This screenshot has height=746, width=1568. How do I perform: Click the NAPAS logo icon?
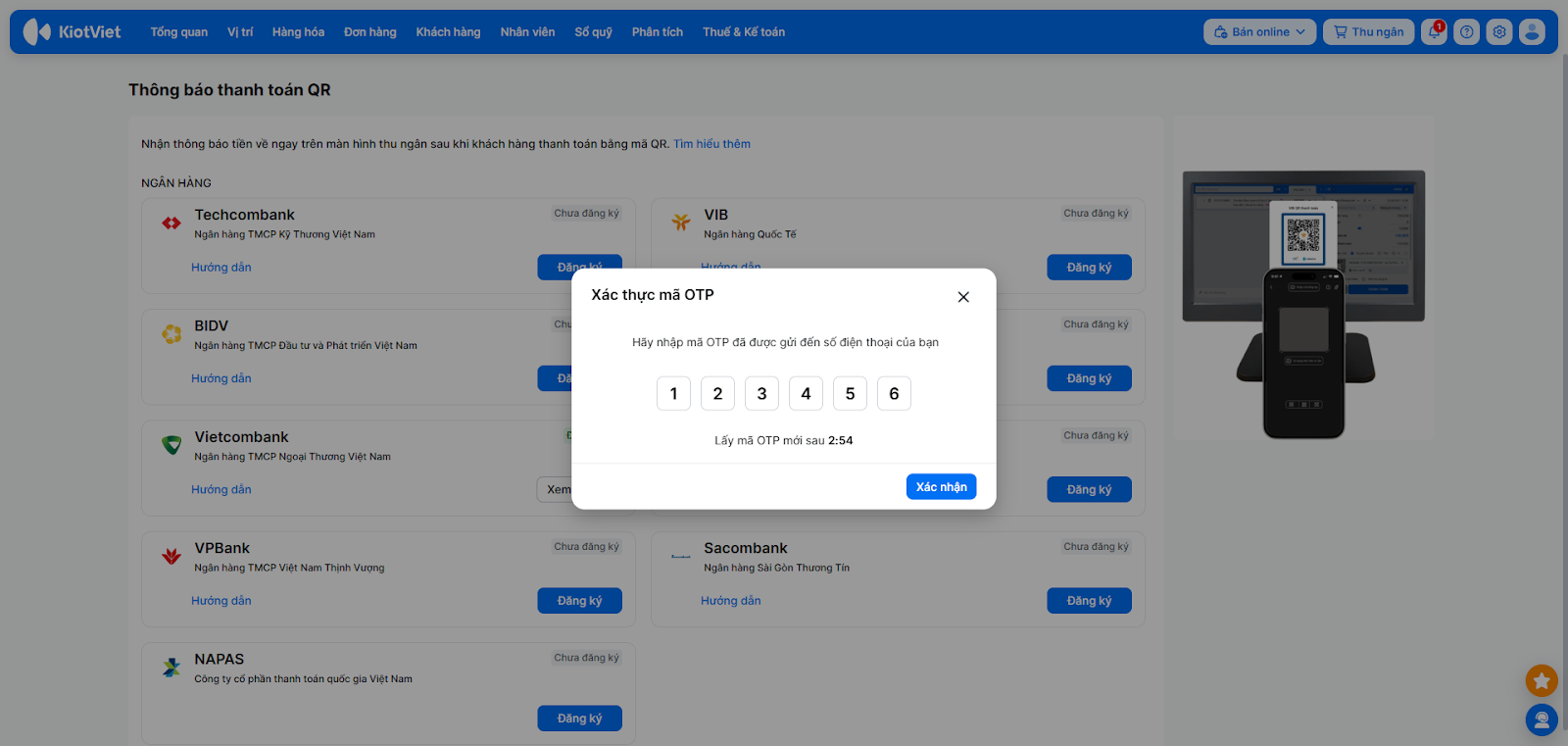pos(171,668)
